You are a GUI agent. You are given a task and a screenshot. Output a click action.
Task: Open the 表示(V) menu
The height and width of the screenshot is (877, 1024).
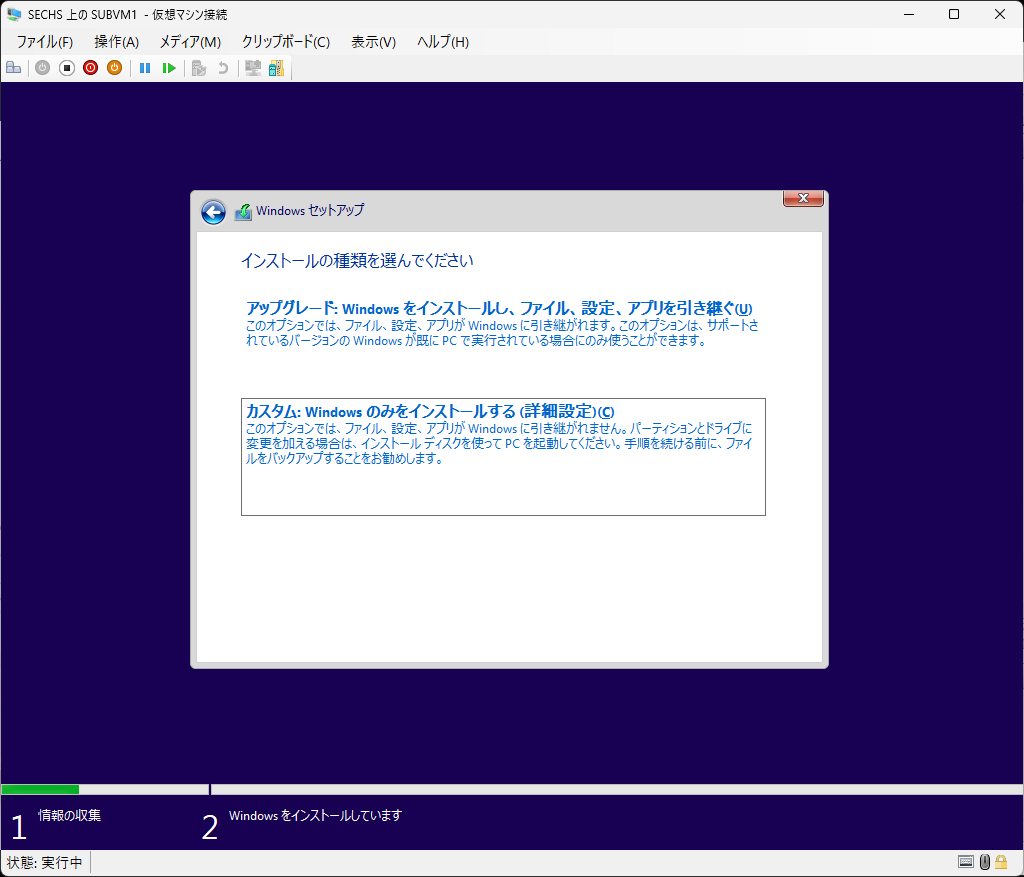coord(373,42)
